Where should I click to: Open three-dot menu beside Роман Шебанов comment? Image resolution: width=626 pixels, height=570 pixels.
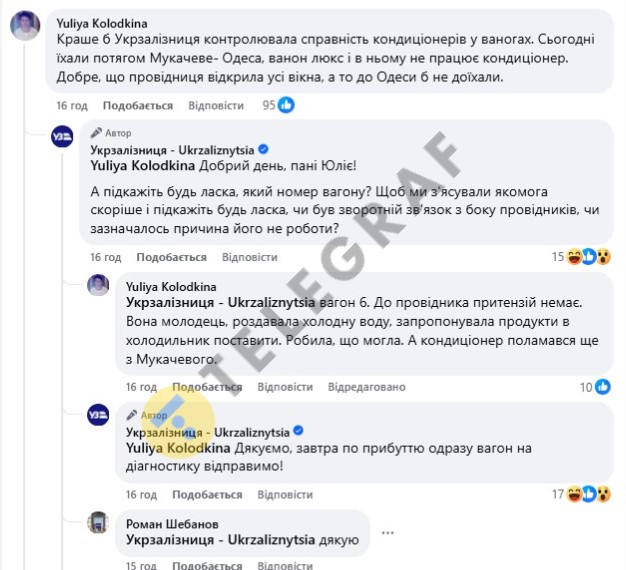pos(388,532)
